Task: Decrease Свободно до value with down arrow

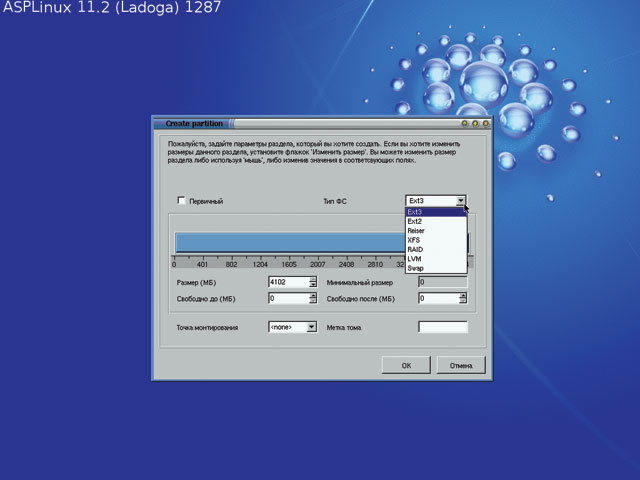Action: pos(313,301)
